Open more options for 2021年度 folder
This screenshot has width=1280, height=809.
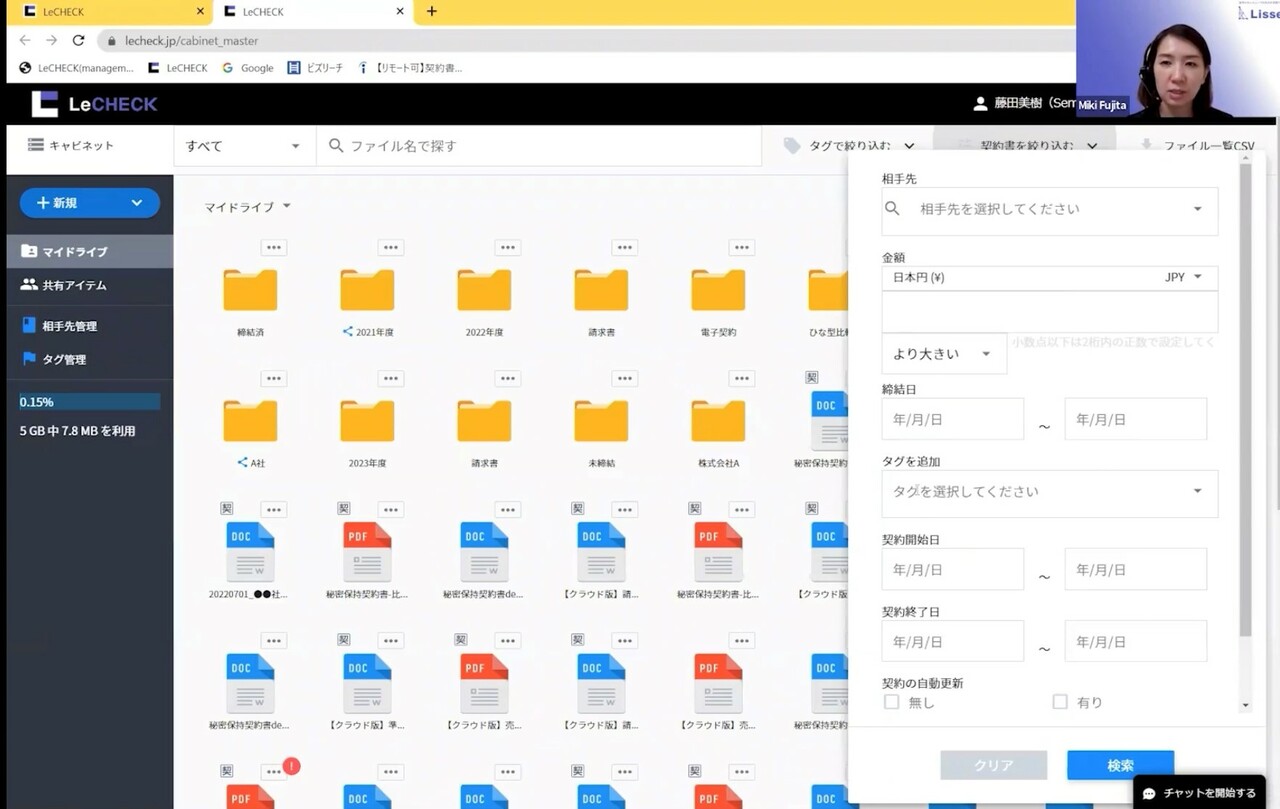pos(391,248)
